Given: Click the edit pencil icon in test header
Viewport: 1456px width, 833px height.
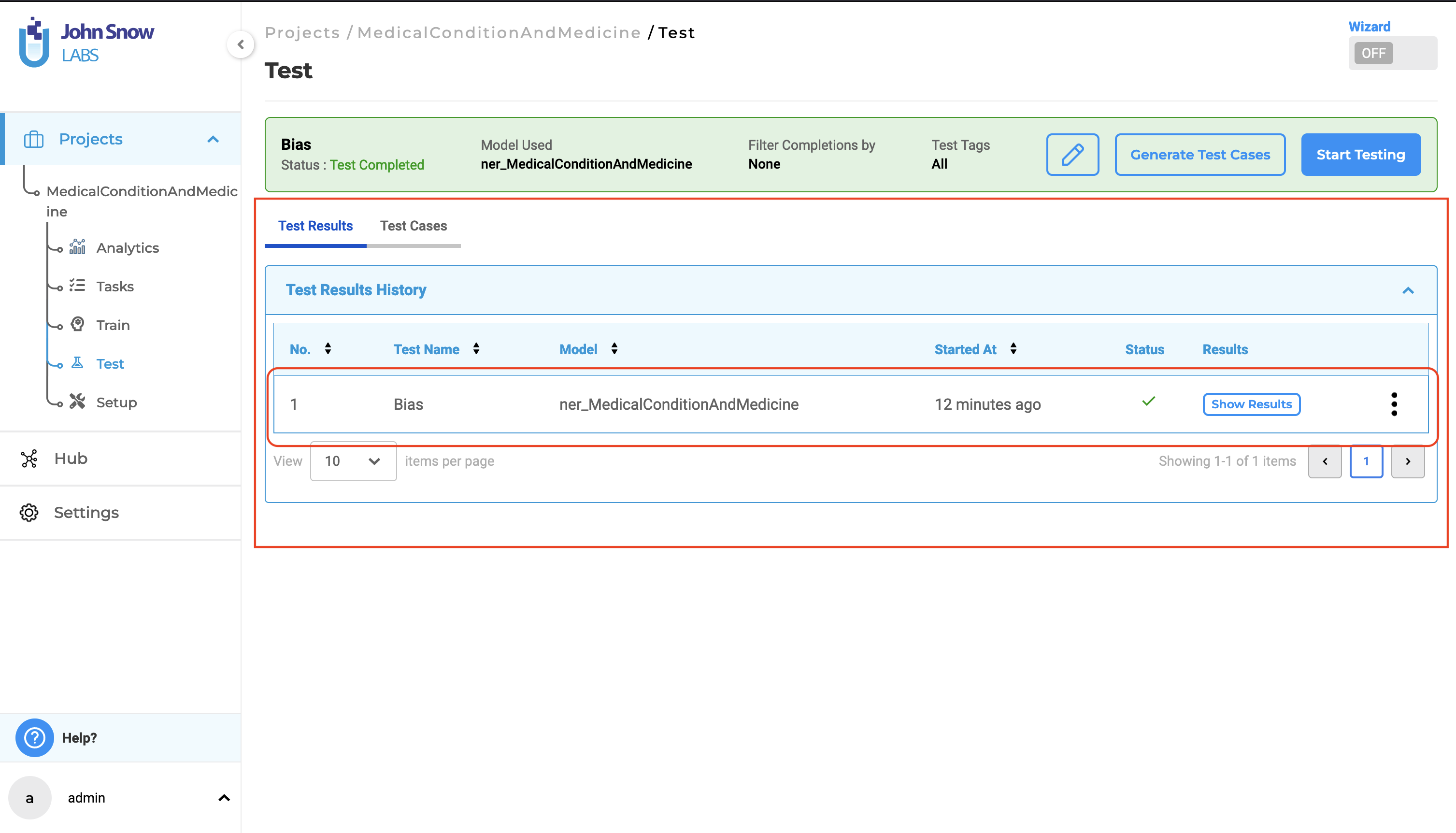Looking at the screenshot, I should [1073, 155].
